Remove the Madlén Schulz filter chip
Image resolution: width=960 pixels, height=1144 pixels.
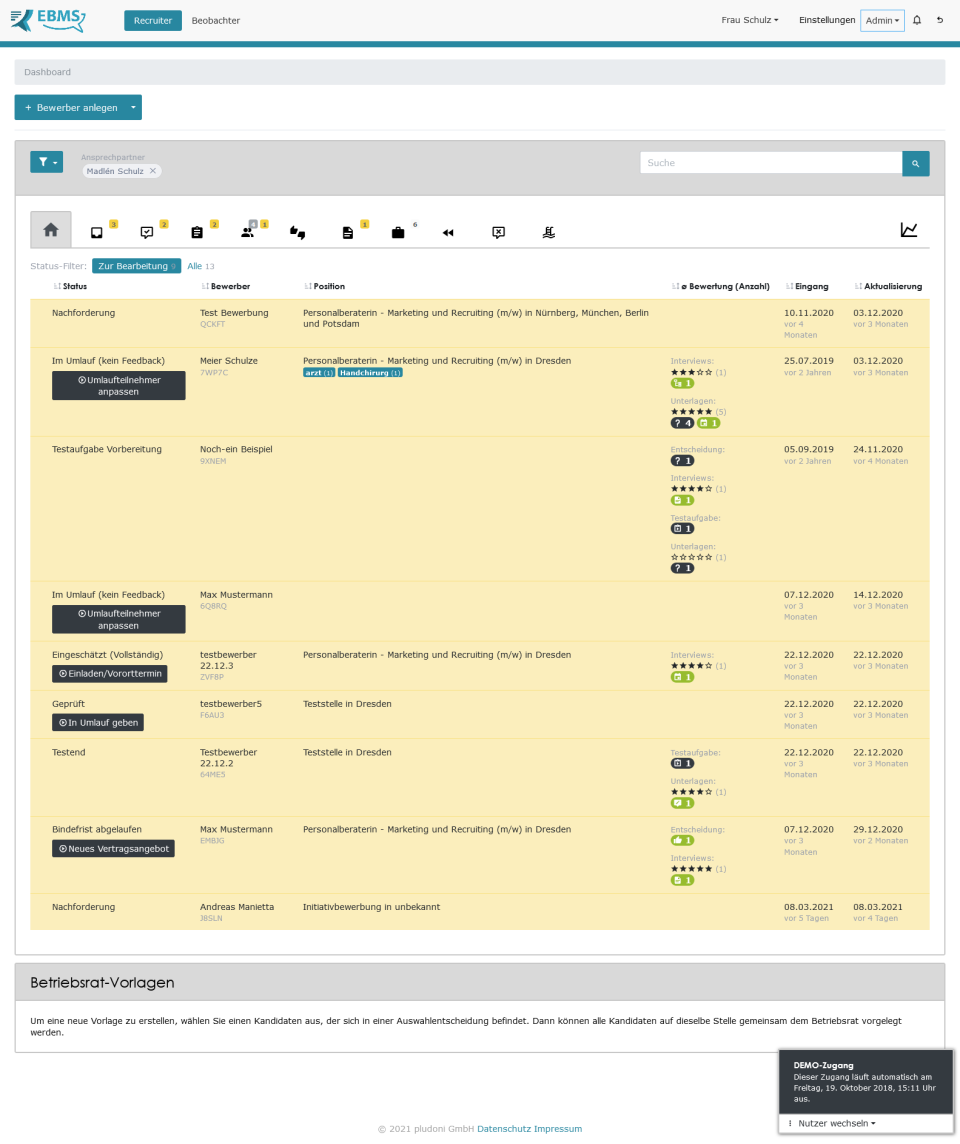(x=152, y=171)
